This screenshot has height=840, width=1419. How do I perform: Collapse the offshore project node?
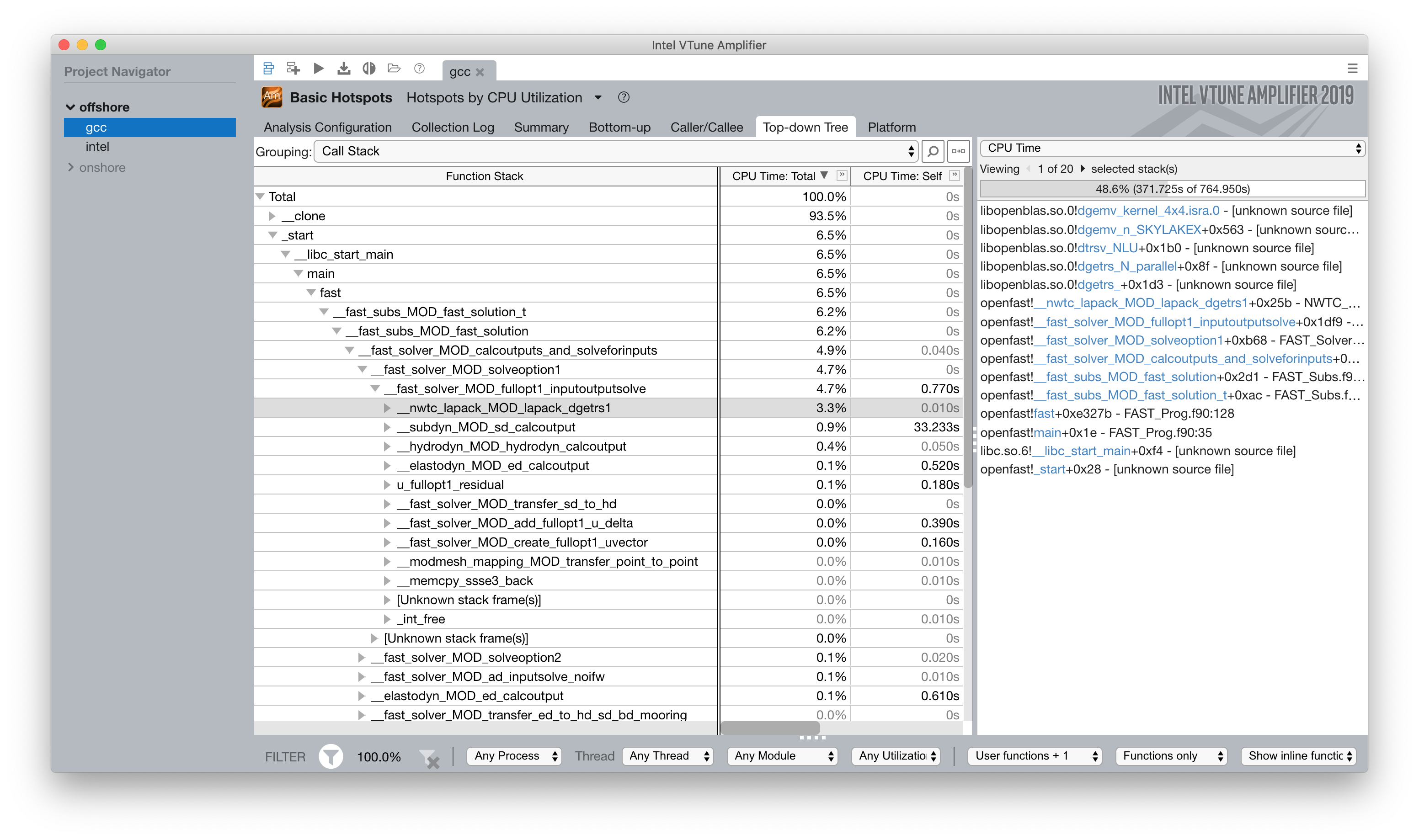[x=71, y=107]
